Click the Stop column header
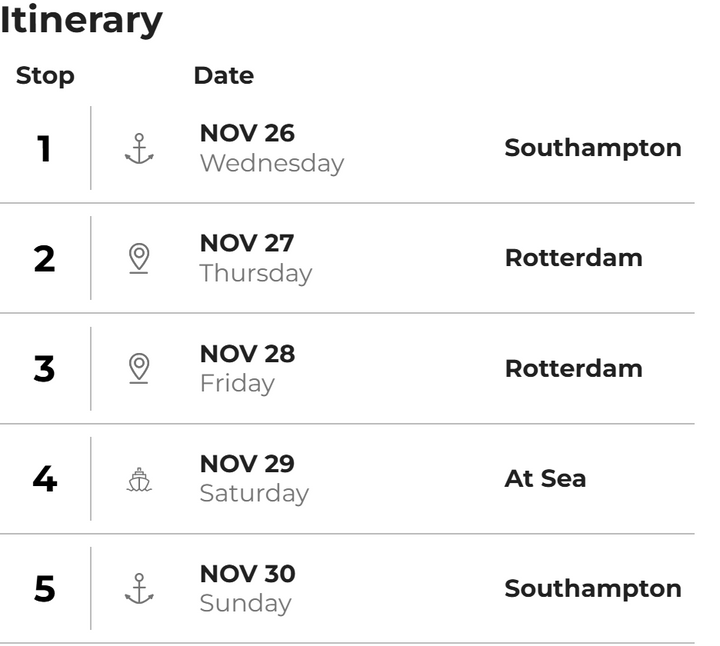 [45, 76]
